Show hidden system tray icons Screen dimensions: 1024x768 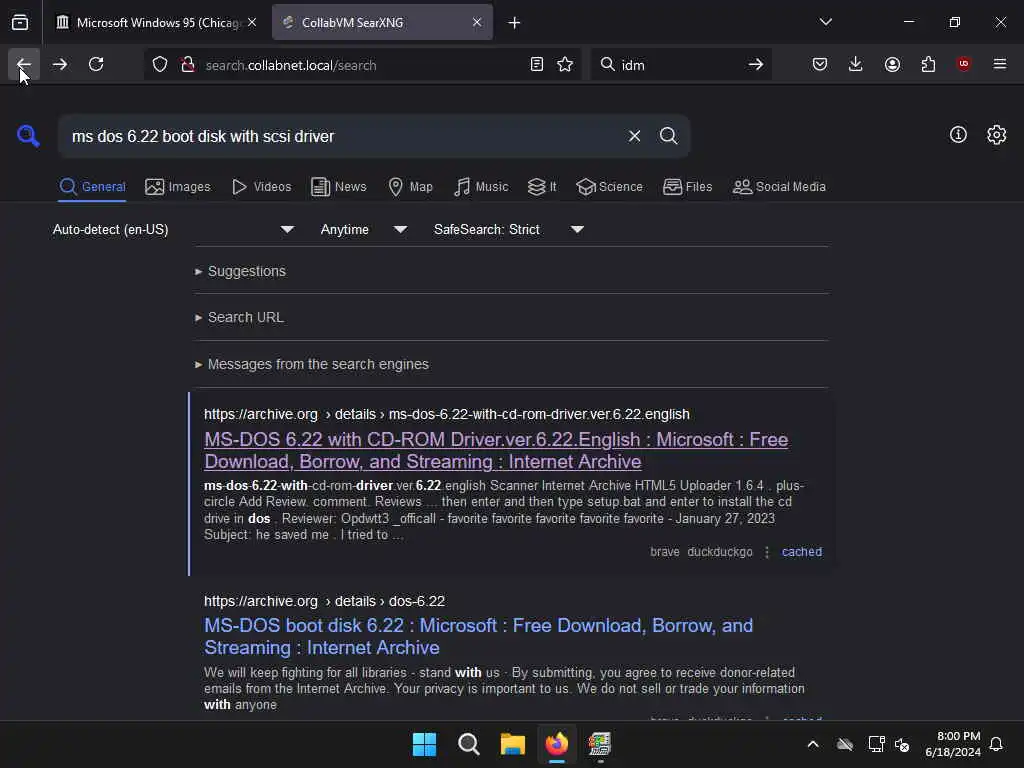(813, 744)
